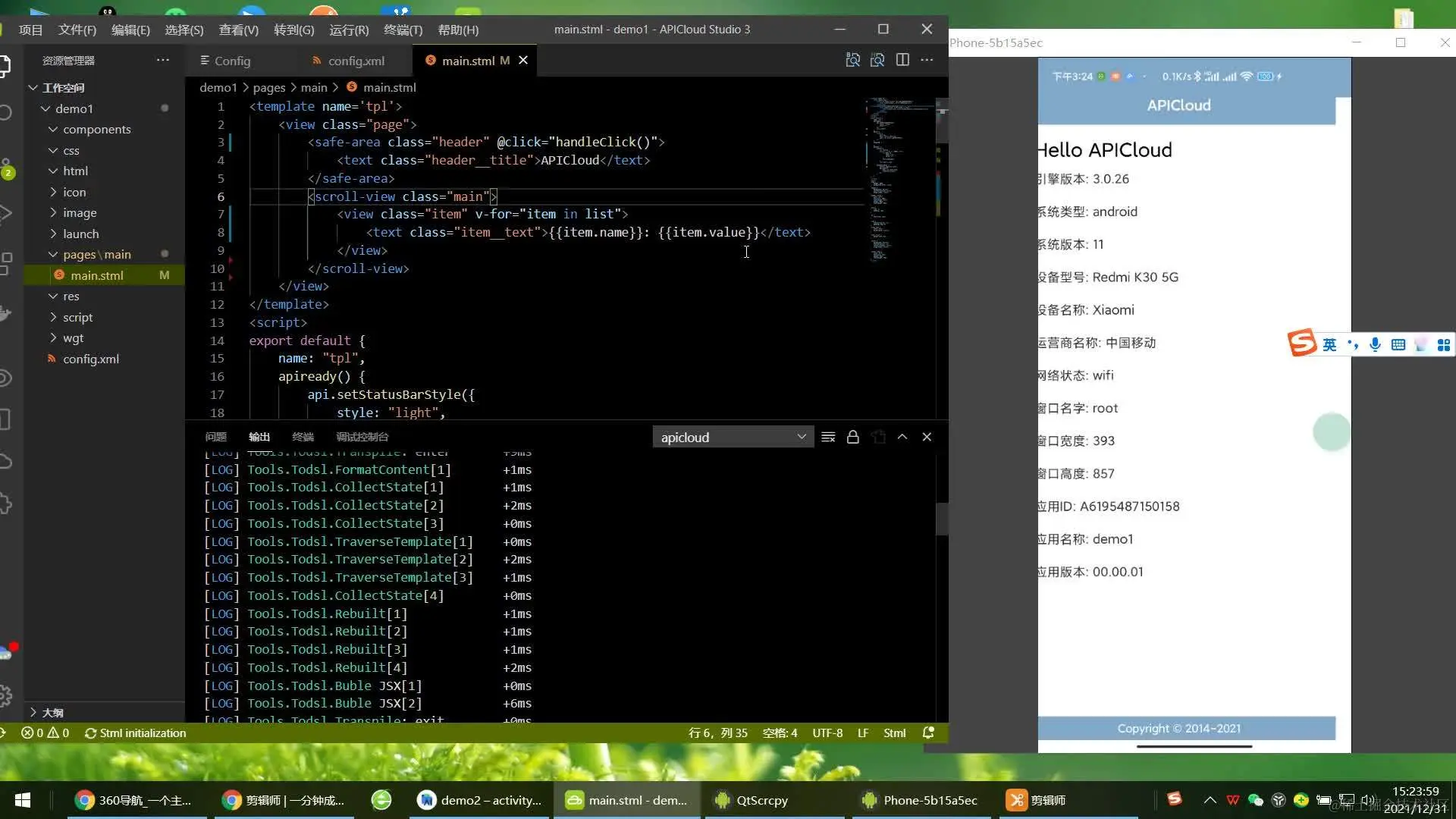Click the pages breadcrumb in editor path

(268, 87)
